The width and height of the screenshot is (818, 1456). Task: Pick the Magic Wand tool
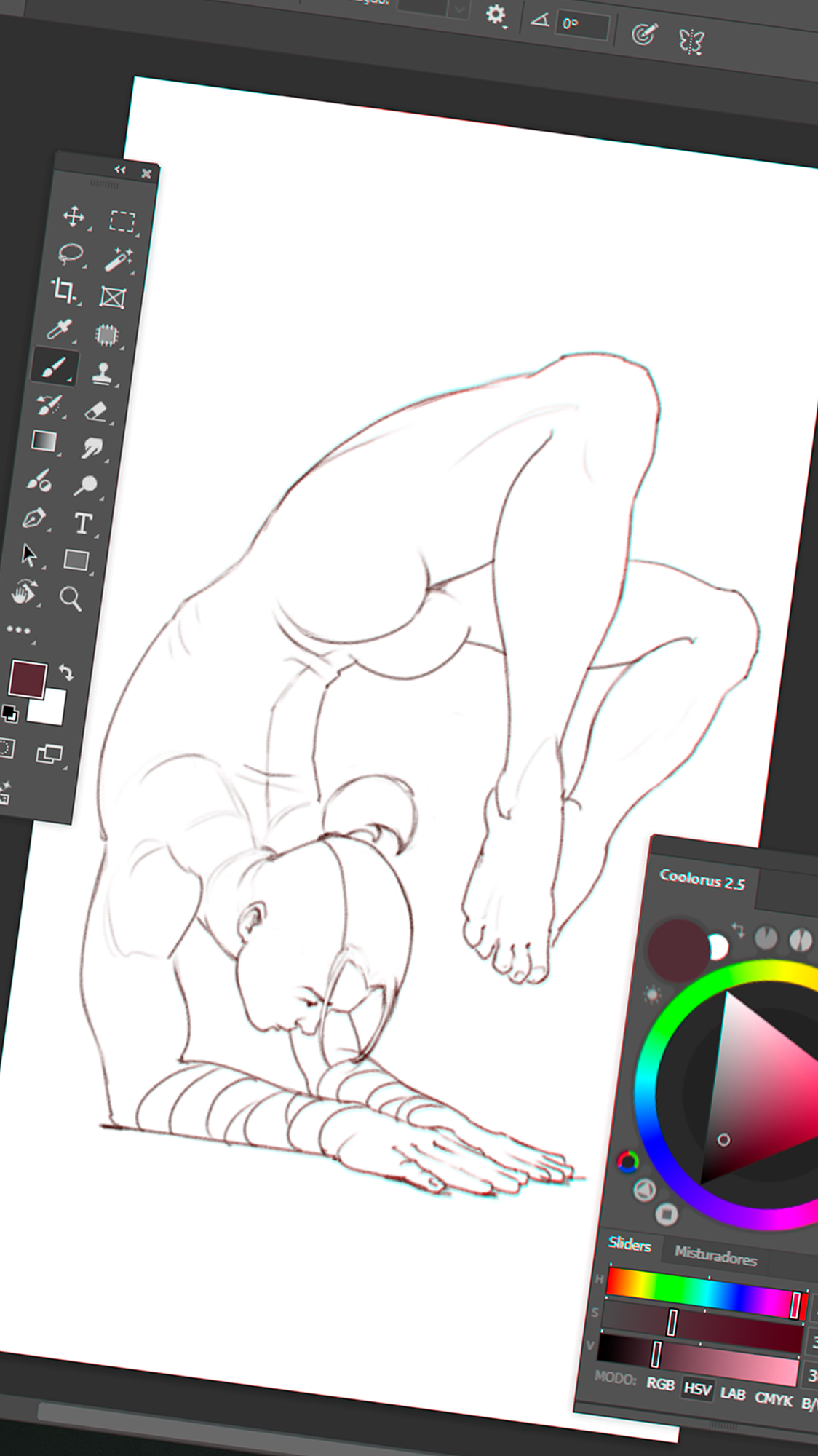click(117, 258)
